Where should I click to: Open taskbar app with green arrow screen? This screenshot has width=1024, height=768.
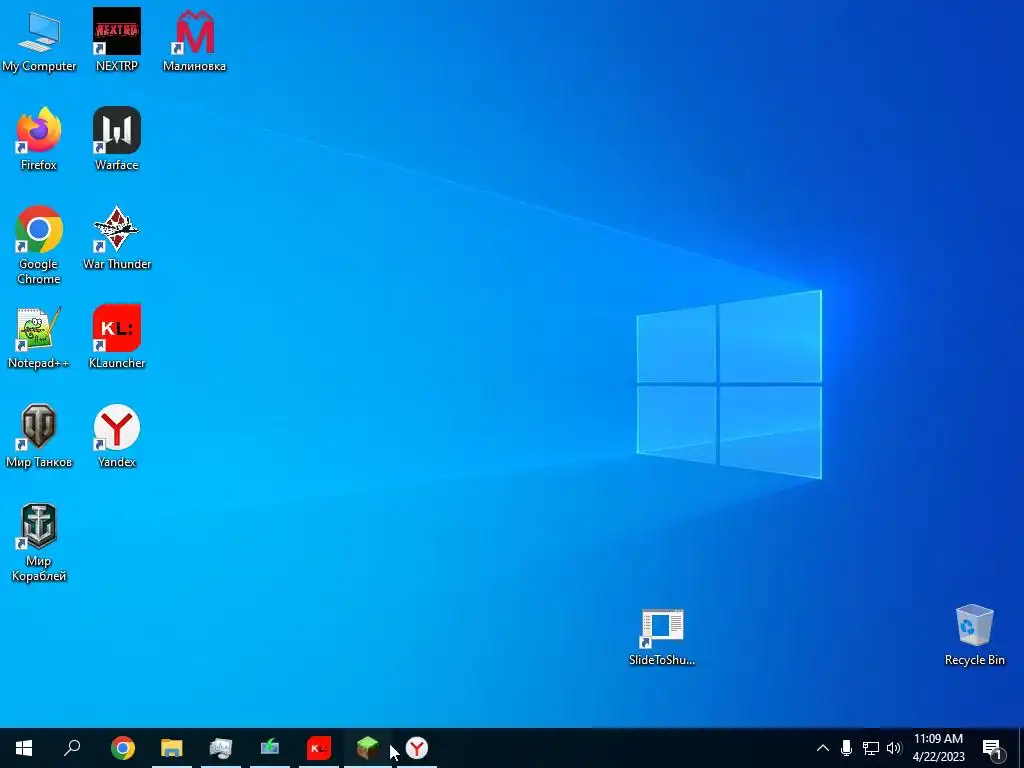coord(270,748)
